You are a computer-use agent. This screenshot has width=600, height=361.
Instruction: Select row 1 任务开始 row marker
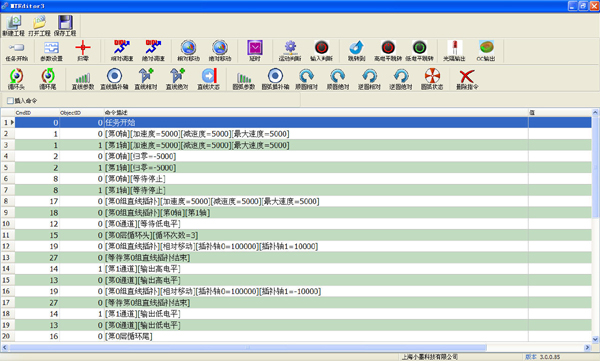8,123
